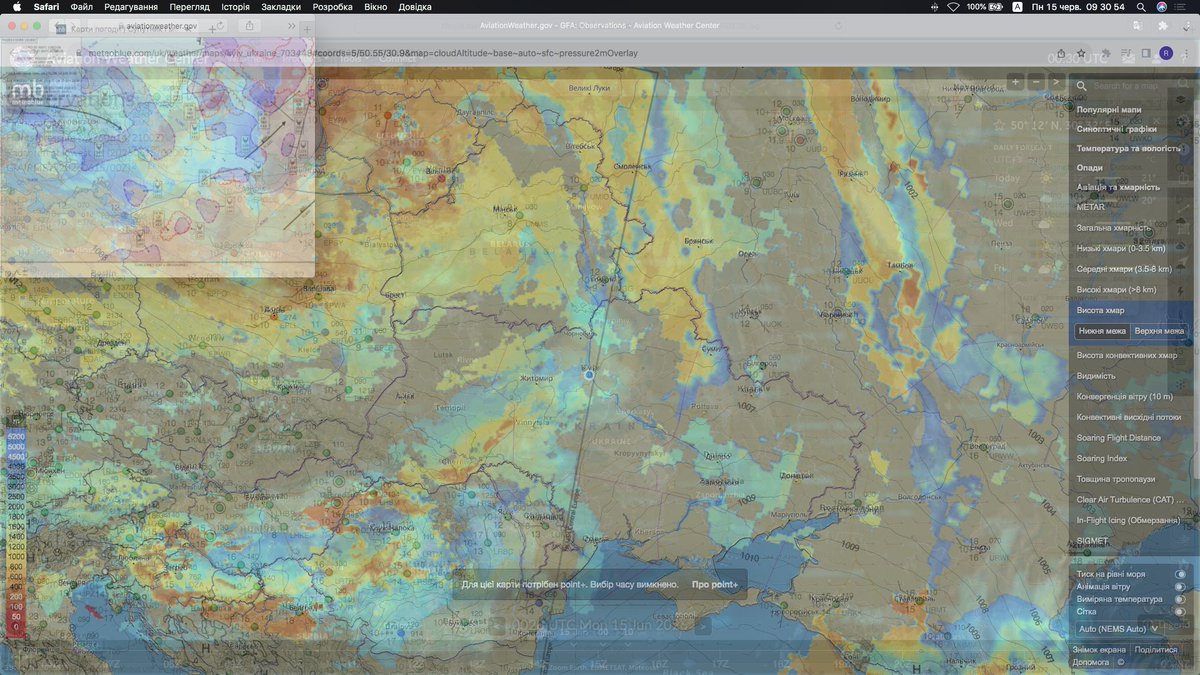The image size is (1200, 675).
Task: Toggle the Виміряна температура overlay
Action: [1181, 599]
